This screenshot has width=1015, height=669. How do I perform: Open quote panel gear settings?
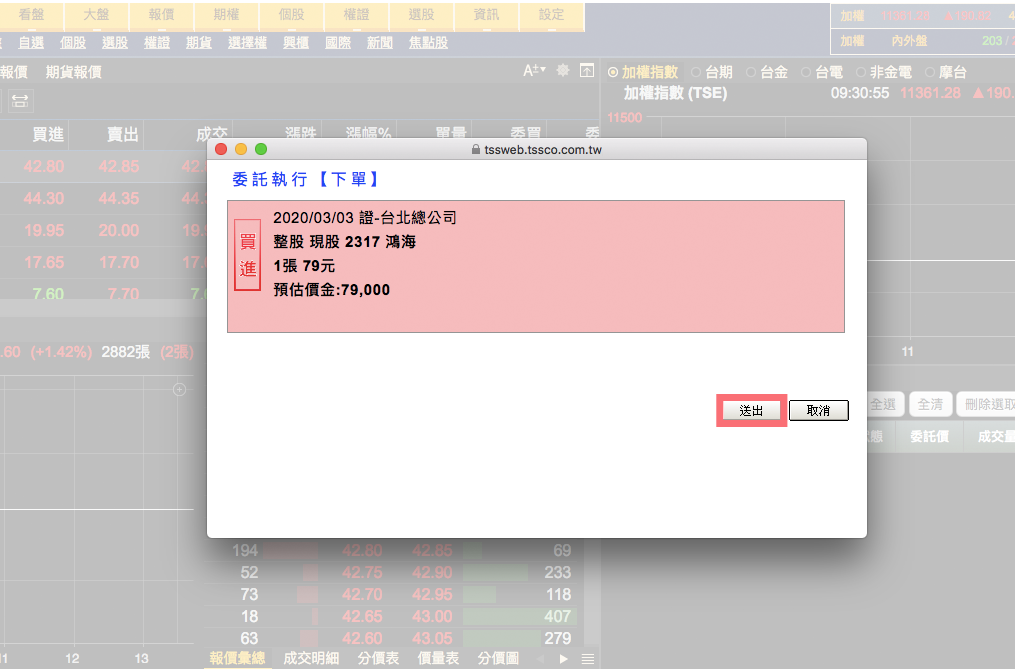[563, 71]
